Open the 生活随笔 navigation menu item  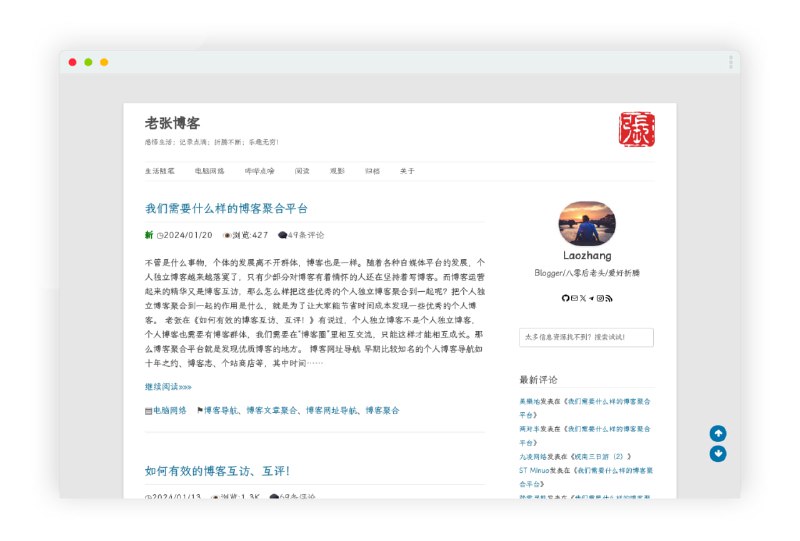coord(160,171)
